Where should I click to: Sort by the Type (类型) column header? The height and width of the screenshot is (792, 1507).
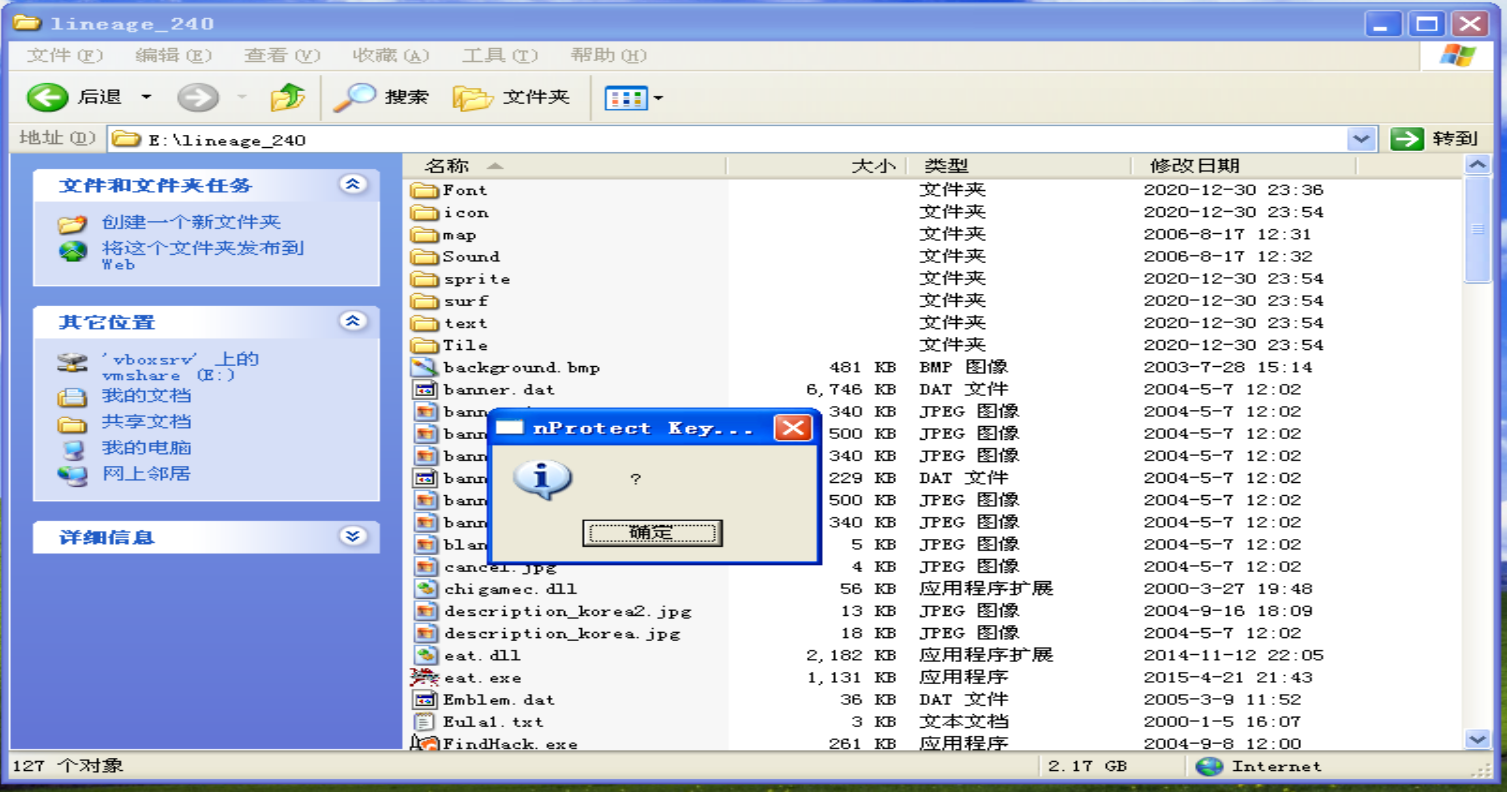coord(1020,166)
